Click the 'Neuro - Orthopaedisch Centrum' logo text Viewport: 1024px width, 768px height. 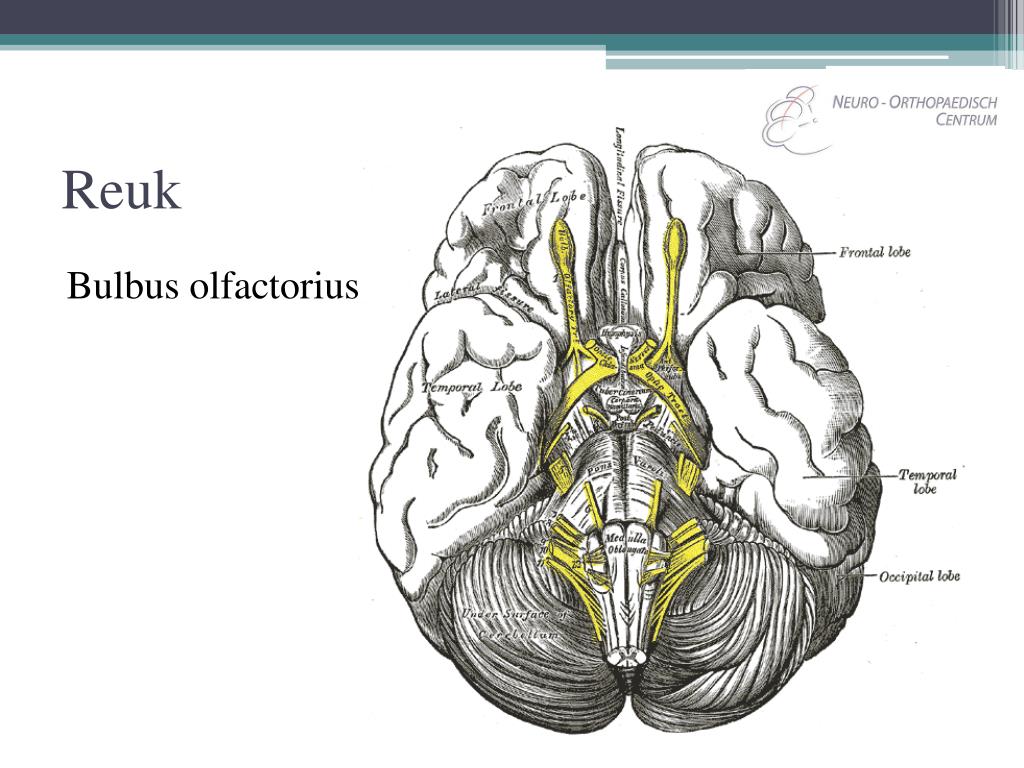click(914, 111)
